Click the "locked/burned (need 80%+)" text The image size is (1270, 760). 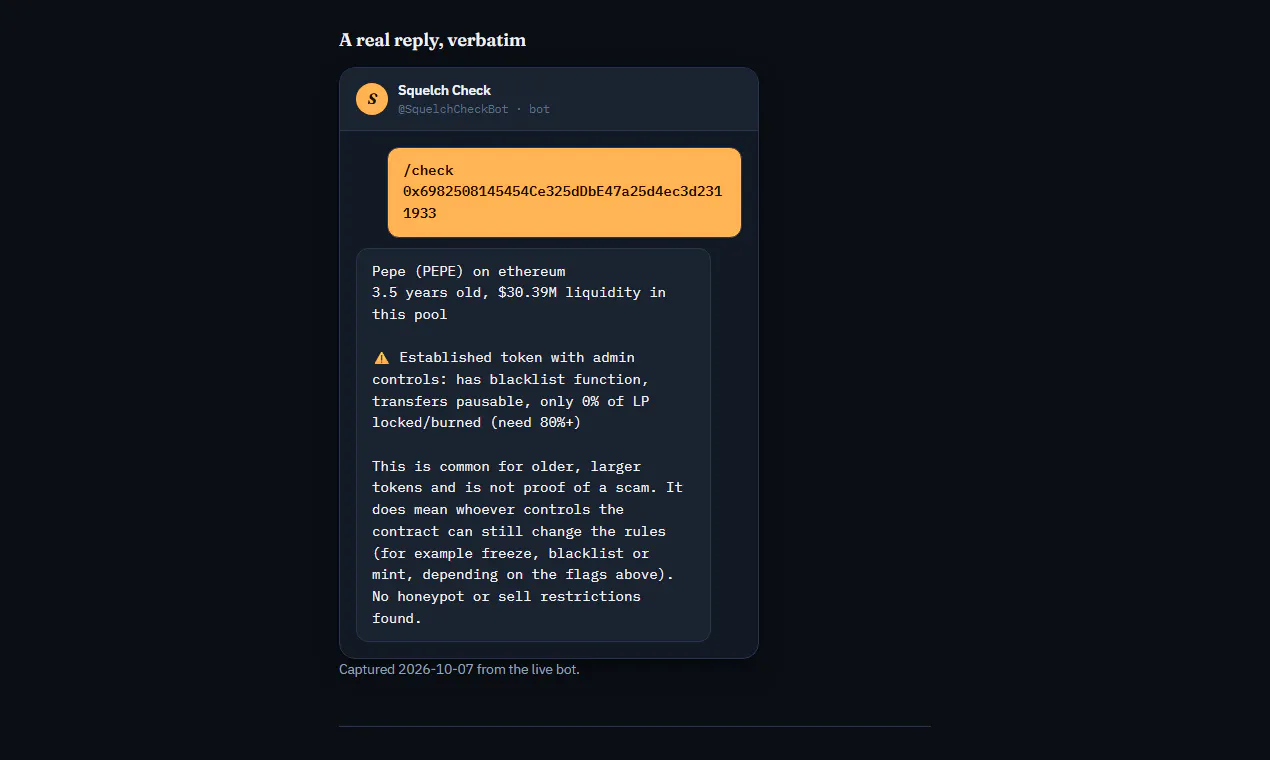click(x=477, y=423)
